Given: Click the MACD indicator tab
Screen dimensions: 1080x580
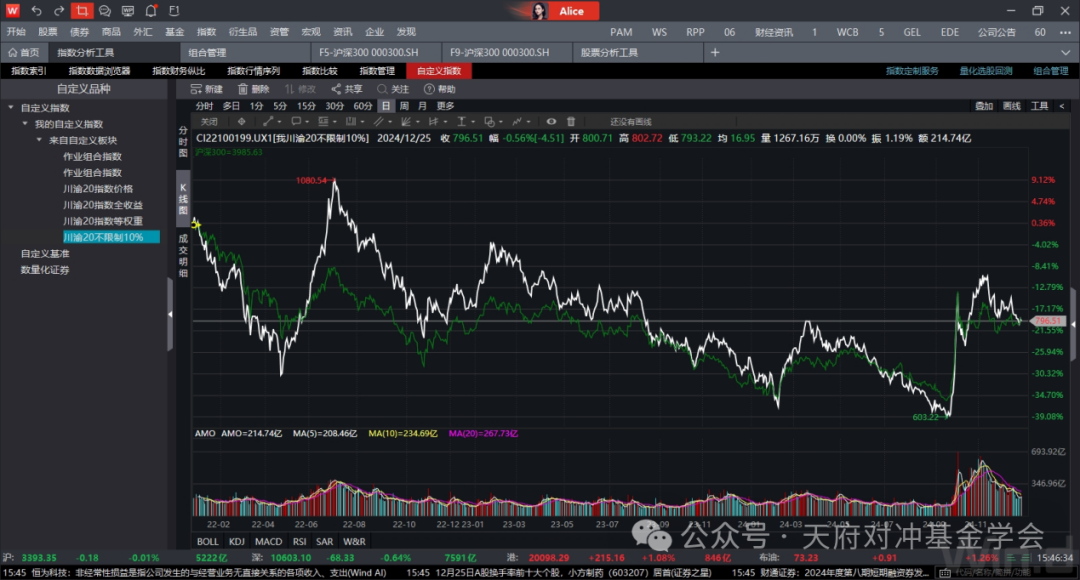Looking at the screenshot, I should click(x=269, y=541).
